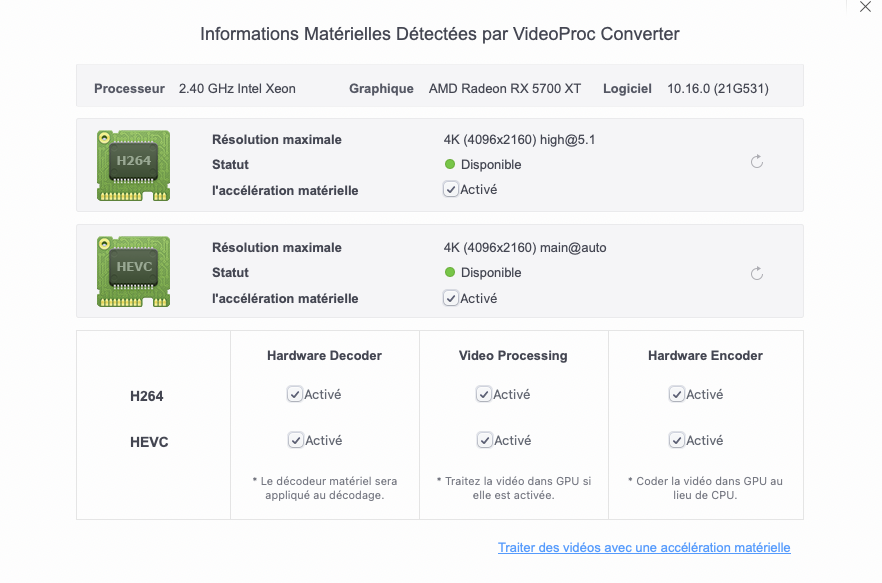The height and width of the screenshot is (583, 882).
Task: Disable H264 Hardware Decoder checkbox
Action: pyautogui.click(x=295, y=395)
